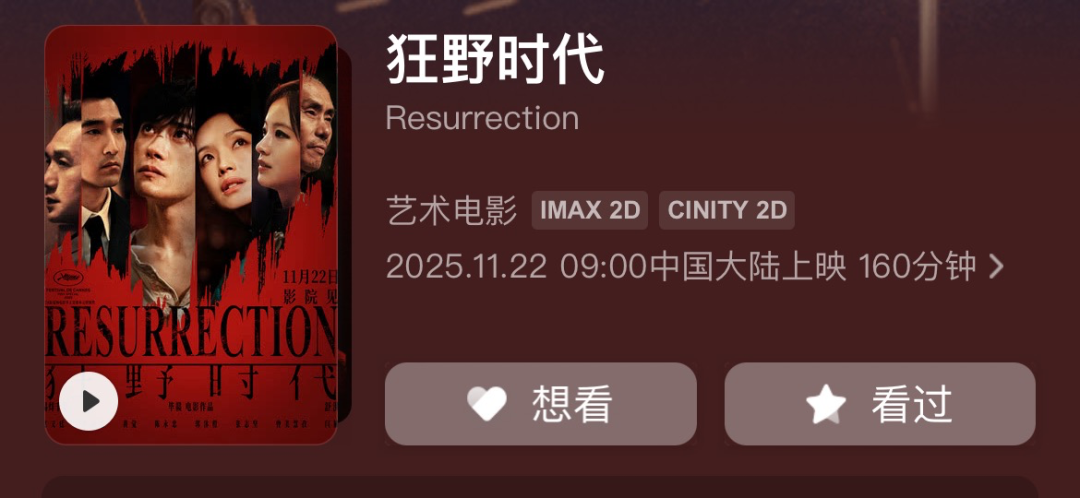1080x498 pixels.
Task: Mark the film as 看过
Action: [880, 404]
